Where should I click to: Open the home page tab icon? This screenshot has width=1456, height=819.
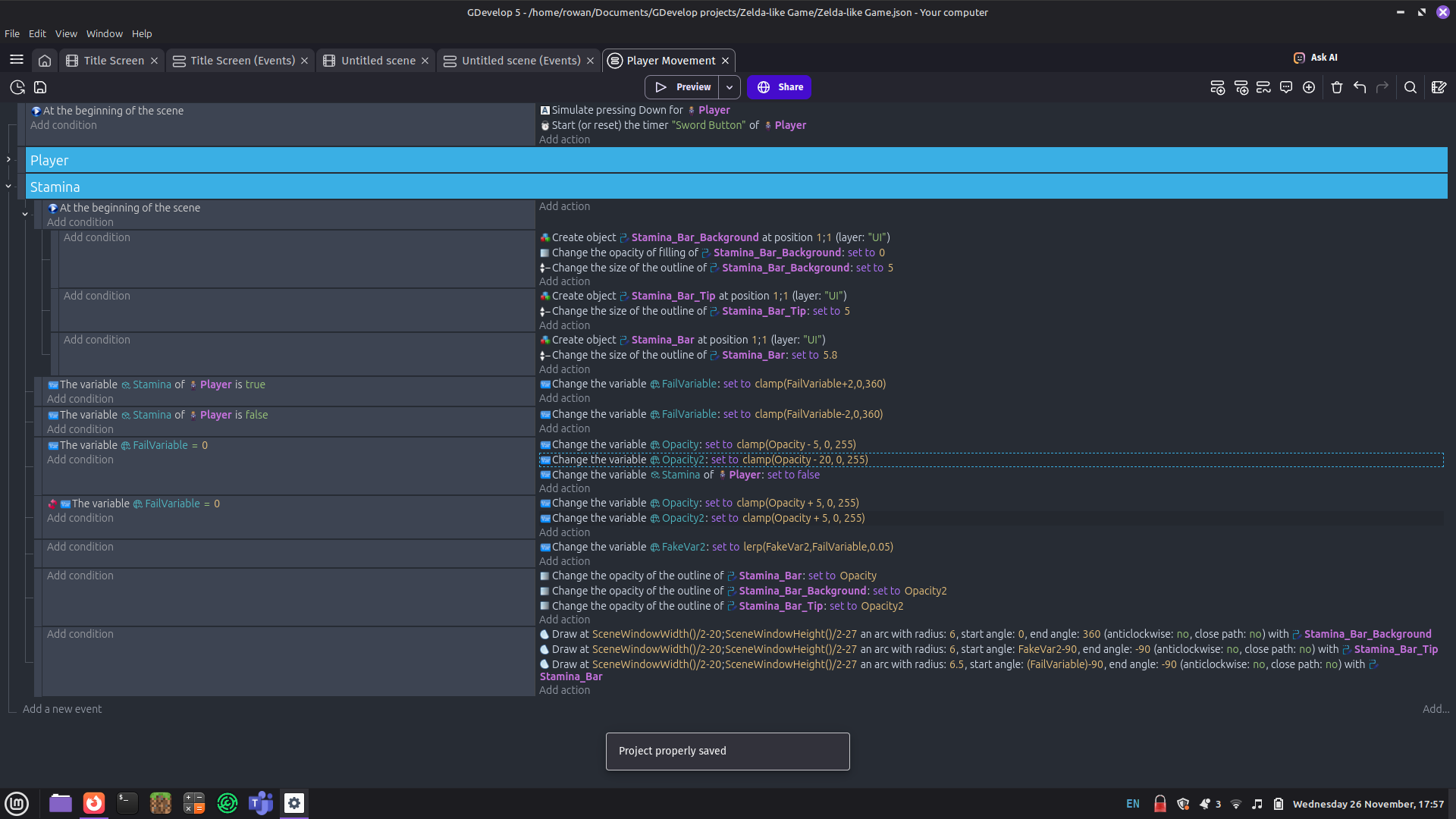[x=45, y=61]
